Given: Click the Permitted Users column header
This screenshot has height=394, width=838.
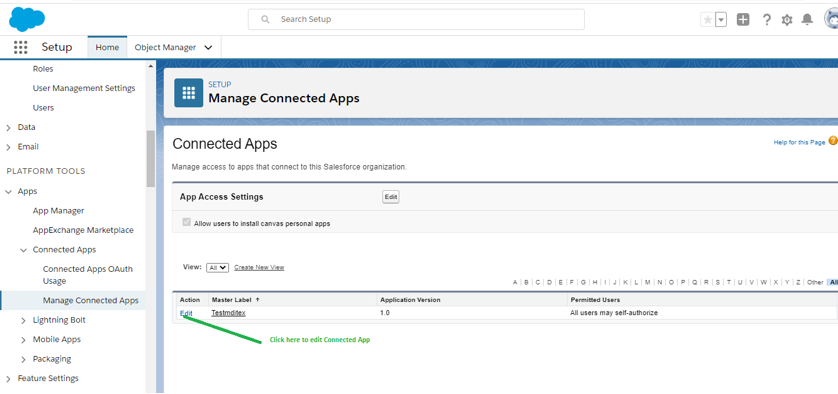Looking at the screenshot, I should pyautogui.click(x=595, y=300).
